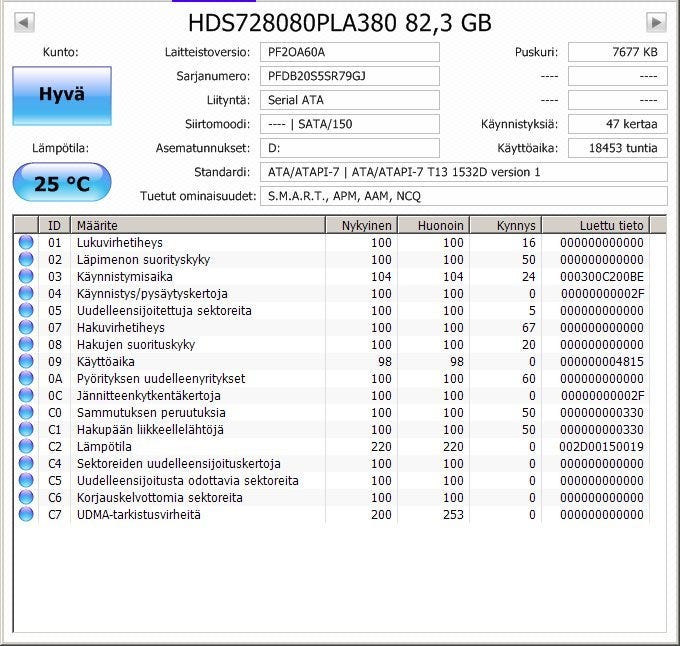680x646 pixels.
Task: Click the Määrite column header
Action: (x=198, y=225)
